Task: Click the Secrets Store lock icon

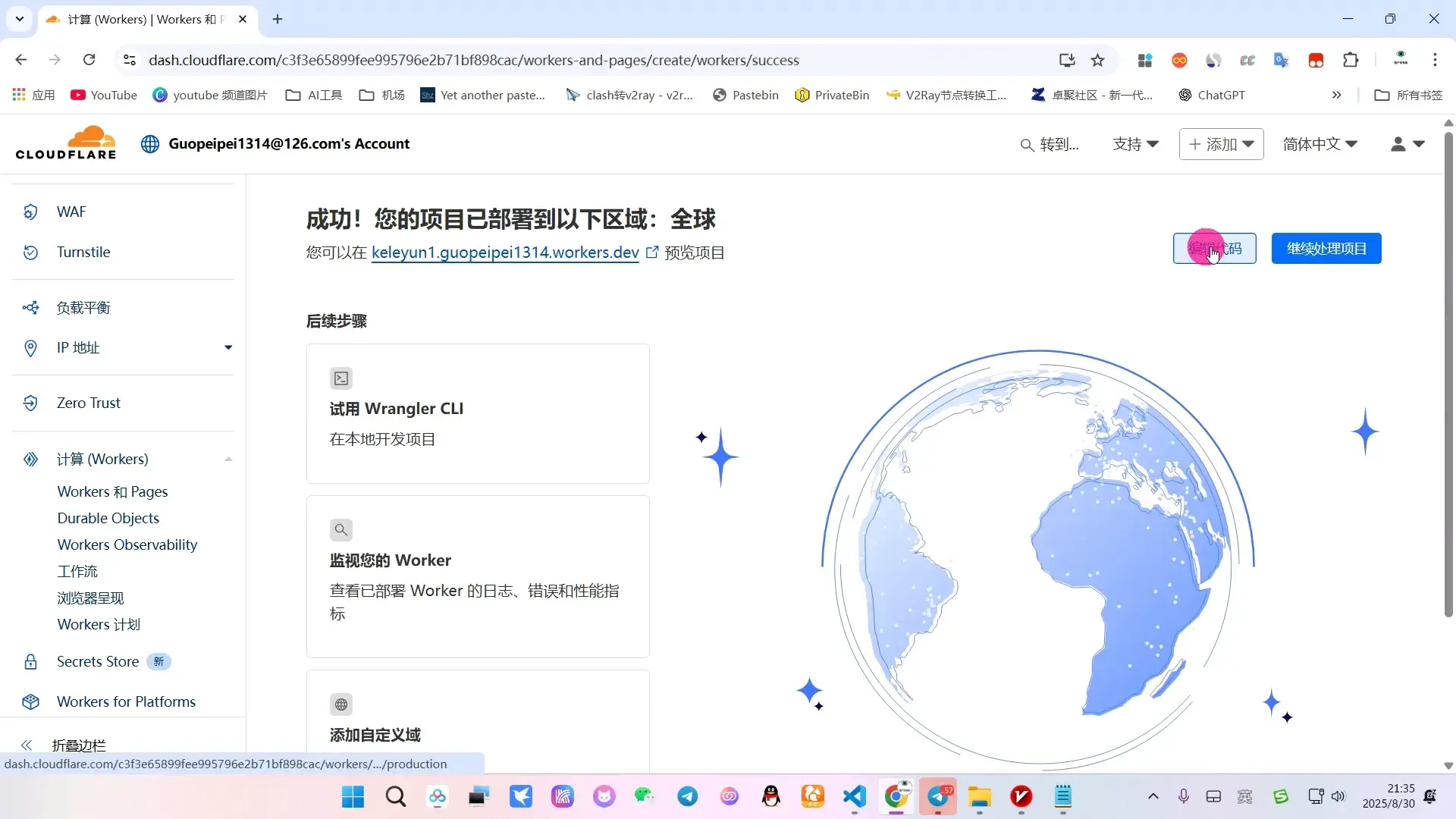Action: click(30, 662)
